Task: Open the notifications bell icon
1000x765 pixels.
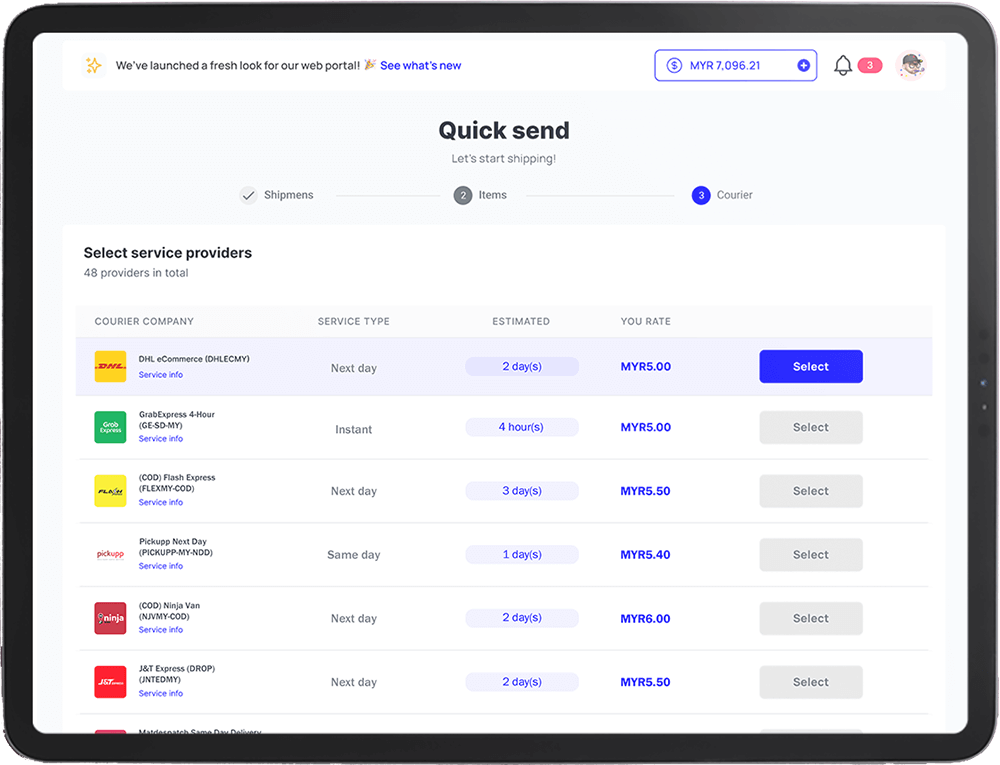Action: [843, 66]
